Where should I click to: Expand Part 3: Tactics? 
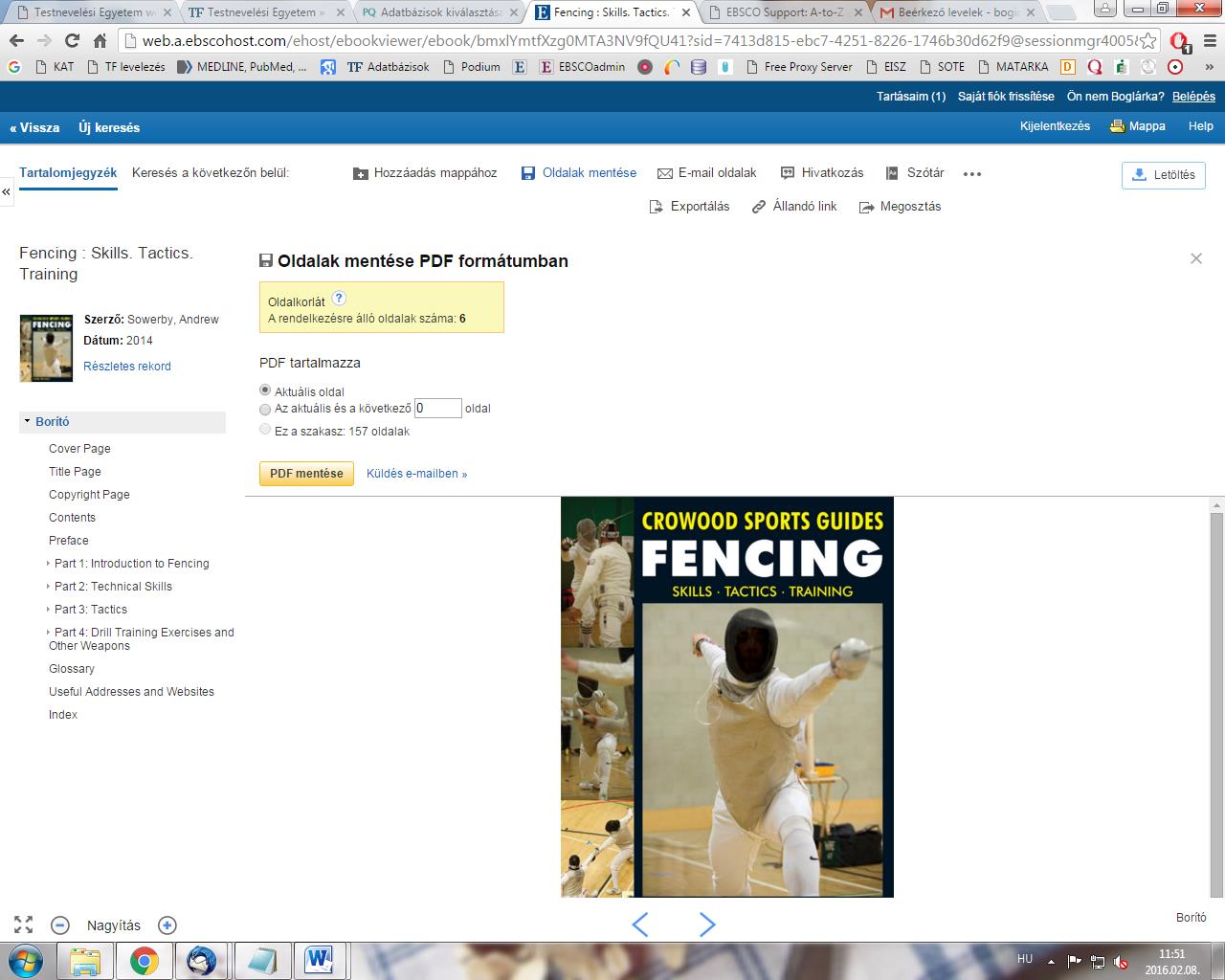click(48, 610)
